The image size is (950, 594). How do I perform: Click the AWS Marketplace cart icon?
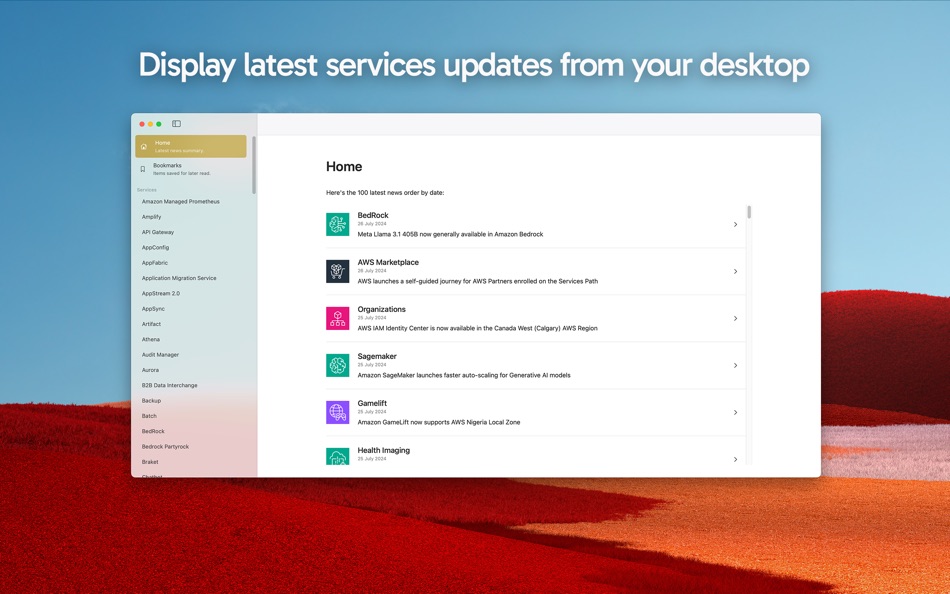pos(337,272)
